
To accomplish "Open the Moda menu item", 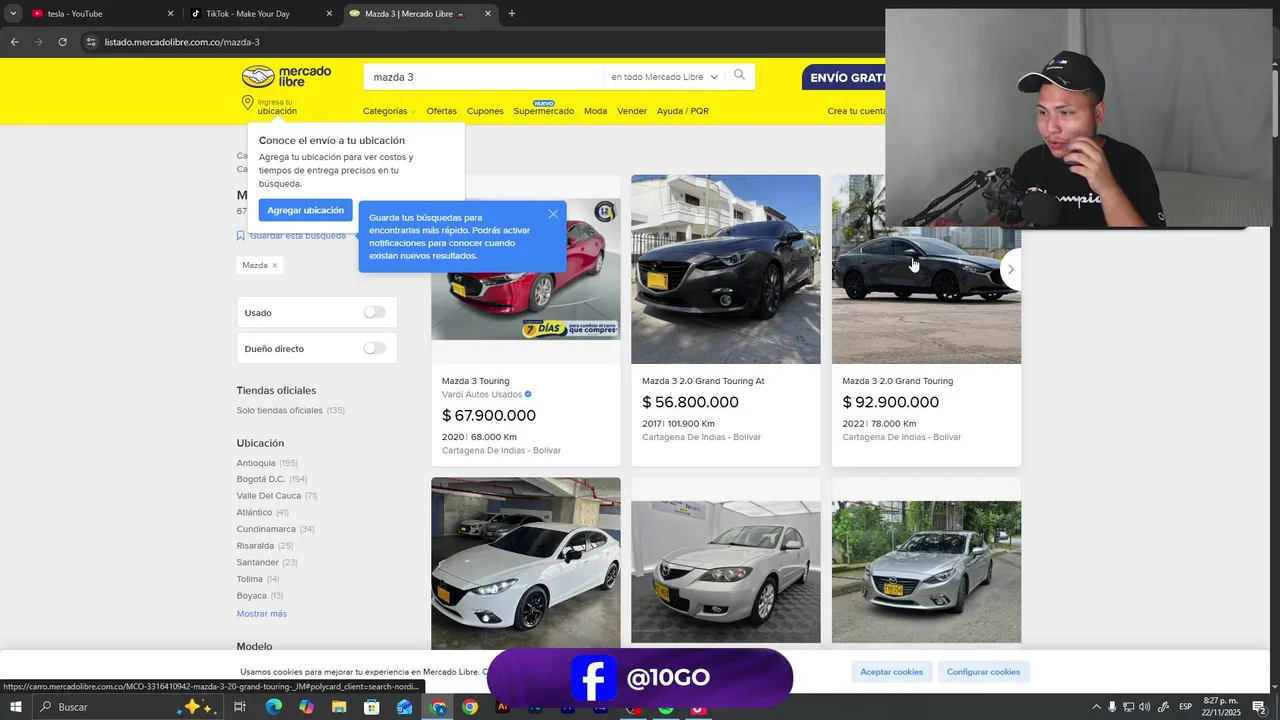I will point(596,111).
